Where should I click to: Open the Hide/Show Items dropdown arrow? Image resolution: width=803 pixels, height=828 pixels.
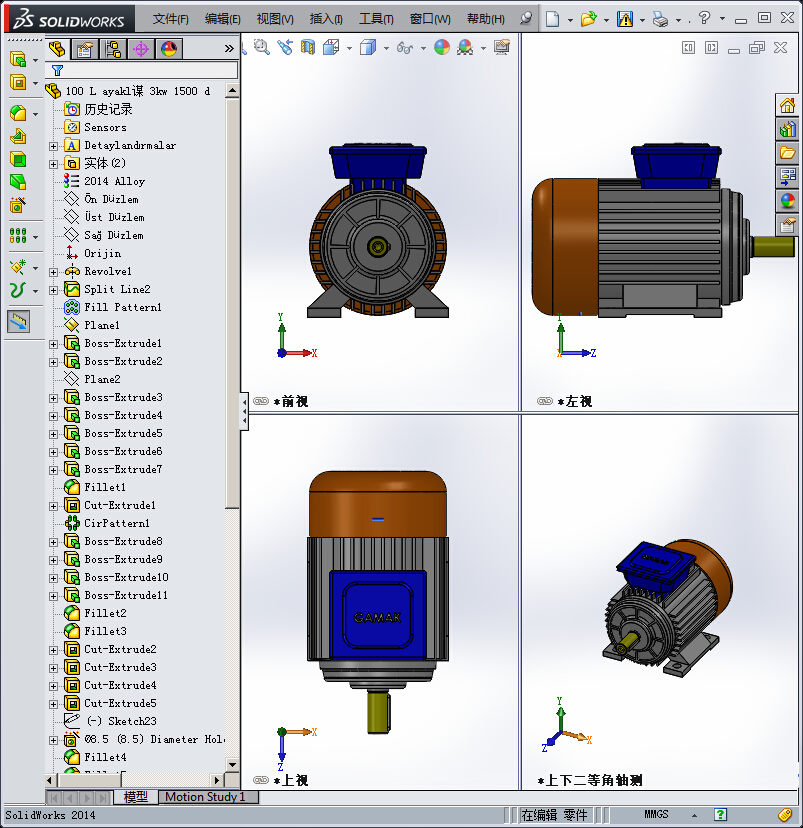pyautogui.click(x=423, y=49)
